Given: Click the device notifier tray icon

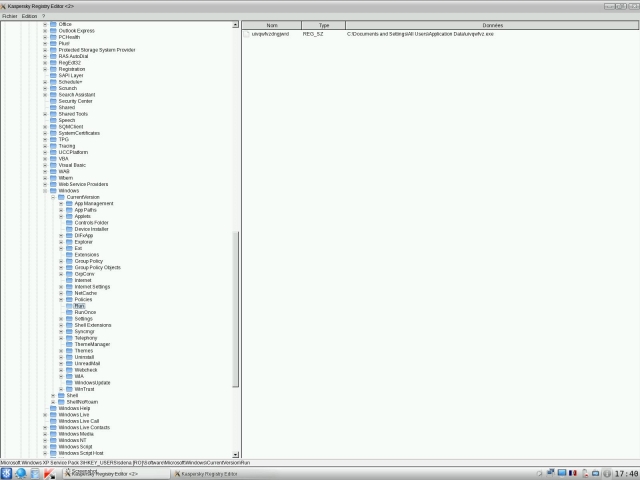Looking at the screenshot, I should pyautogui.click(x=596, y=473).
